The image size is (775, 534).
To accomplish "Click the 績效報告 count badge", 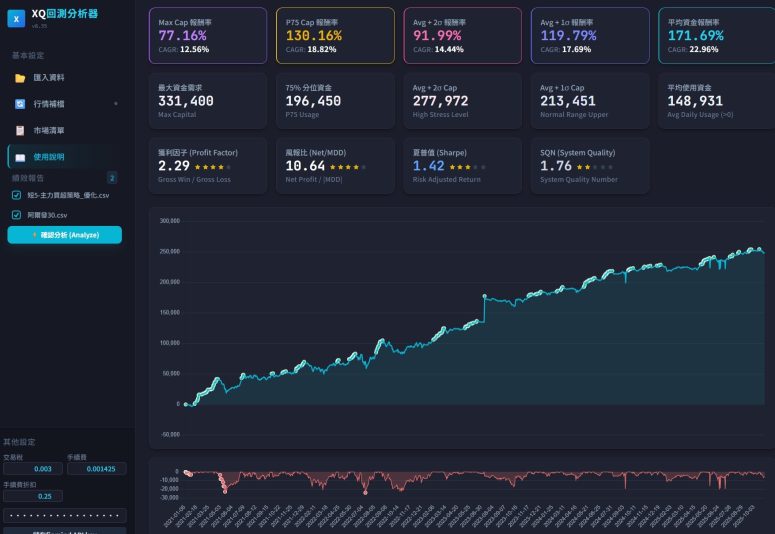I will (112, 178).
